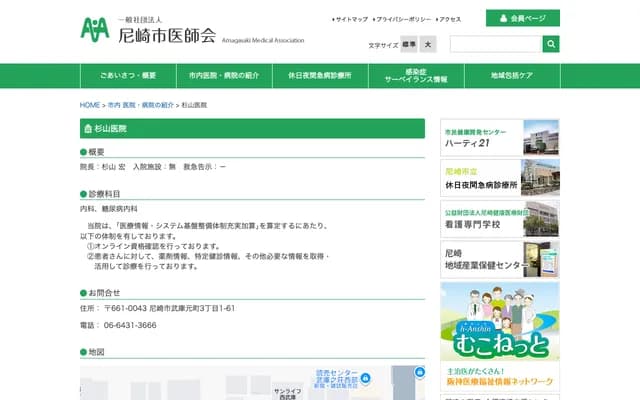
Task: Click into the site search field
Action: (495, 44)
